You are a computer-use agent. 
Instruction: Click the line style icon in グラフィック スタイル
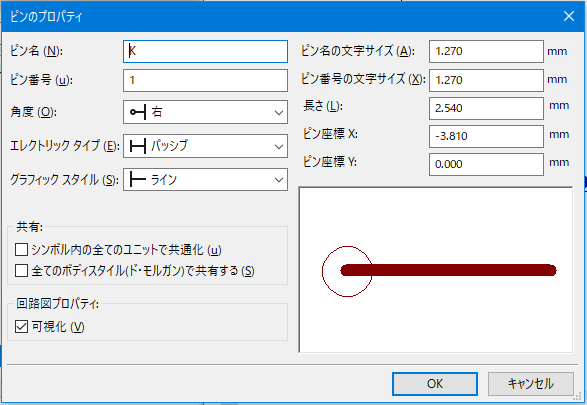click(137, 180)
